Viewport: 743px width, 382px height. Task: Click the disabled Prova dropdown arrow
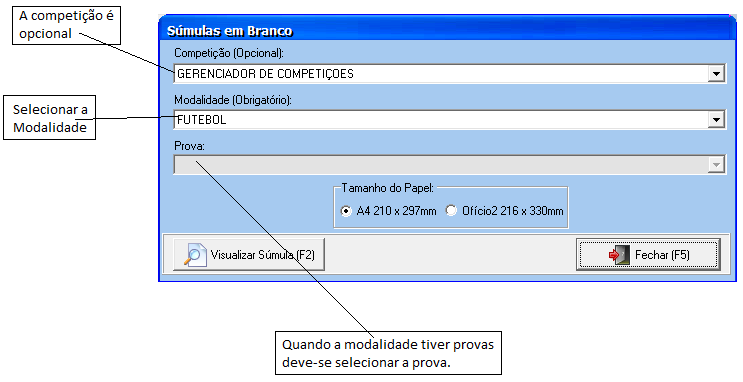[716, 165]
